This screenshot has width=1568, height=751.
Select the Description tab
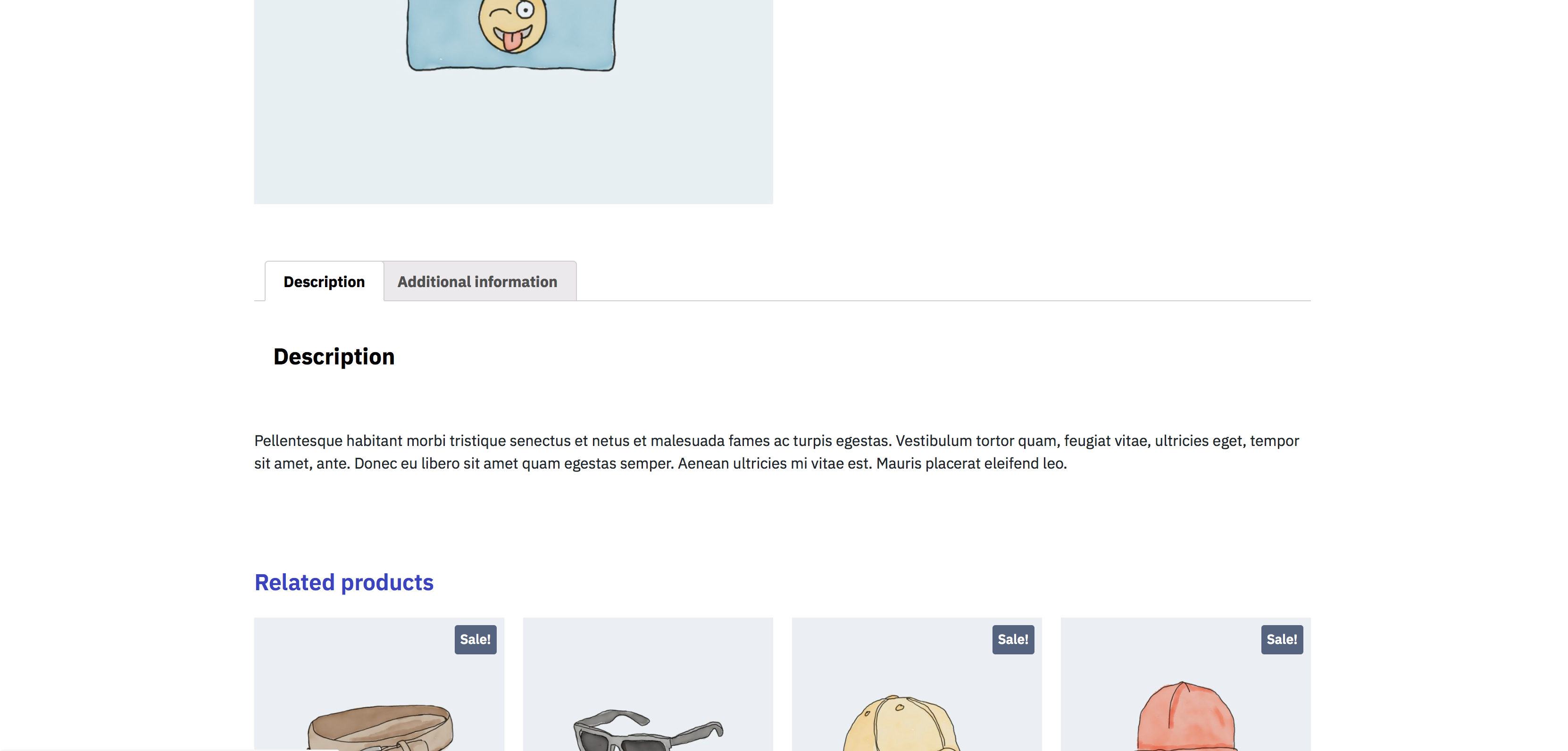[324, 281]
